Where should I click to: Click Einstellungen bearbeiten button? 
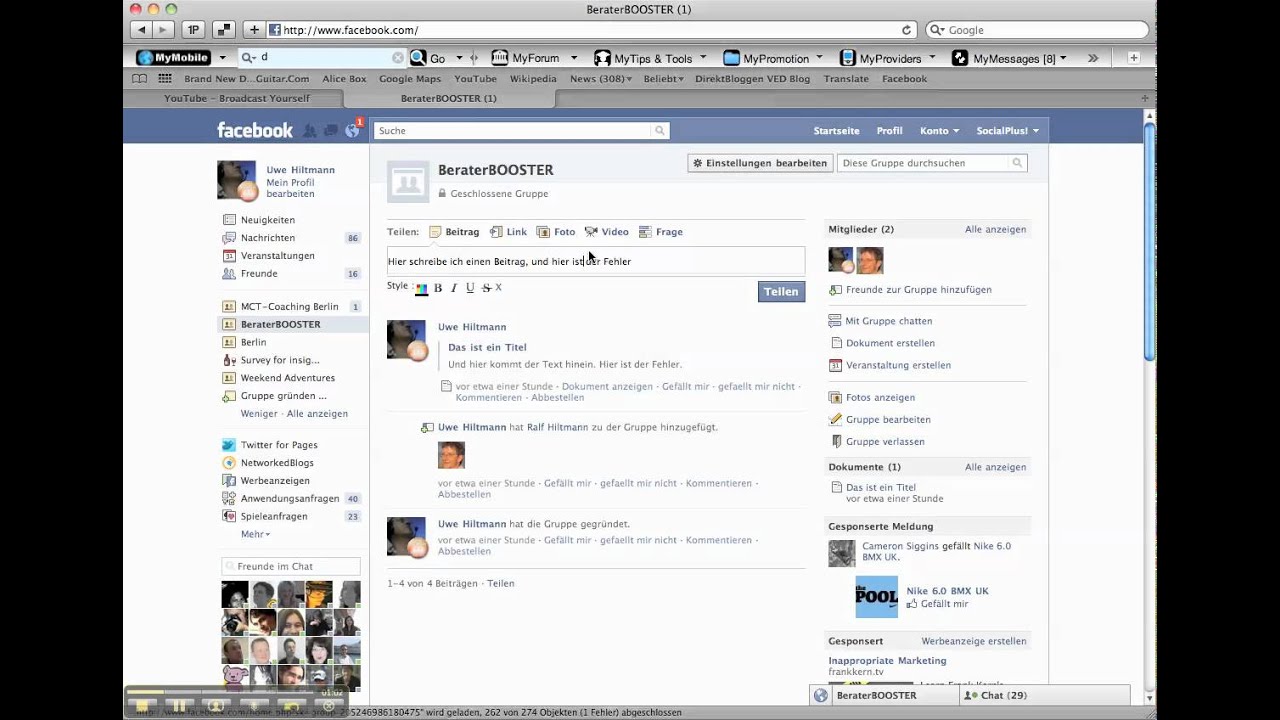[x=760, y=163]
